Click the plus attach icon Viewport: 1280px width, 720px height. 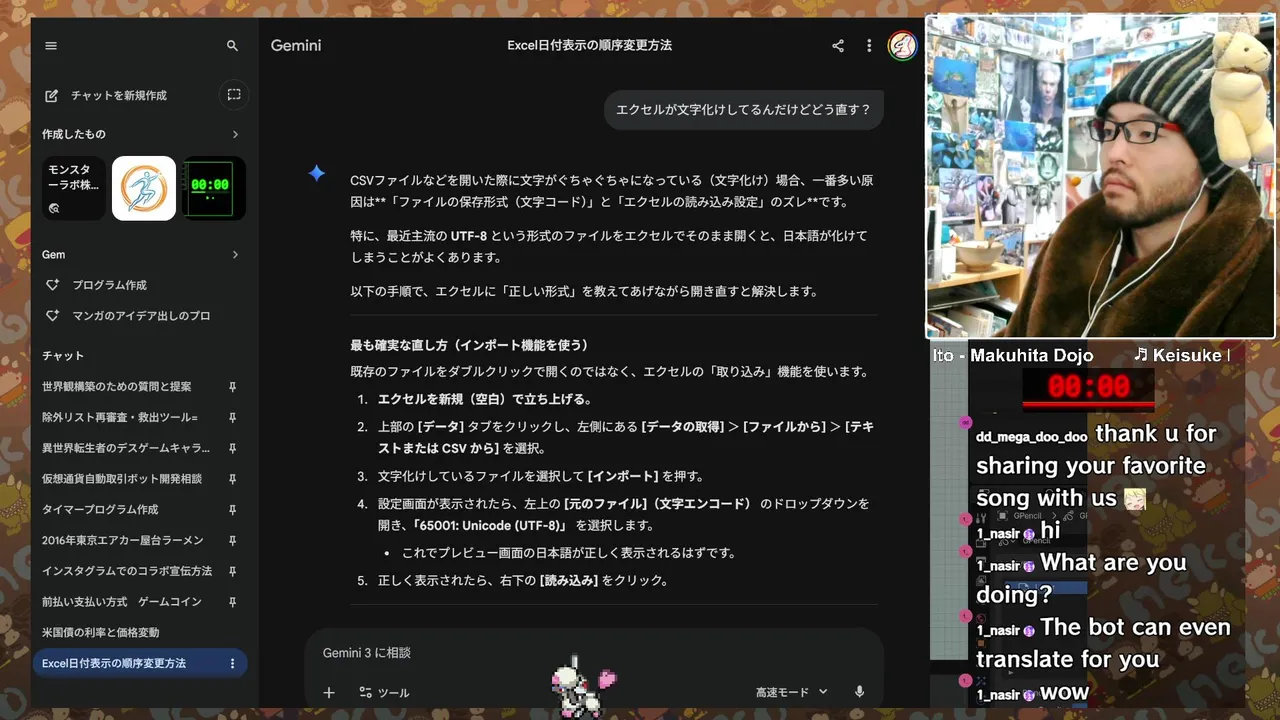pos(329,692)
